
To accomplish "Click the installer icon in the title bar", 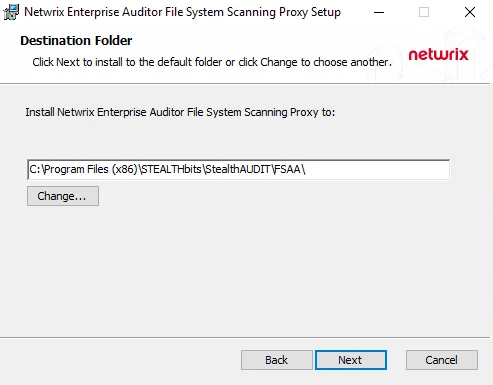I will 11,12.
